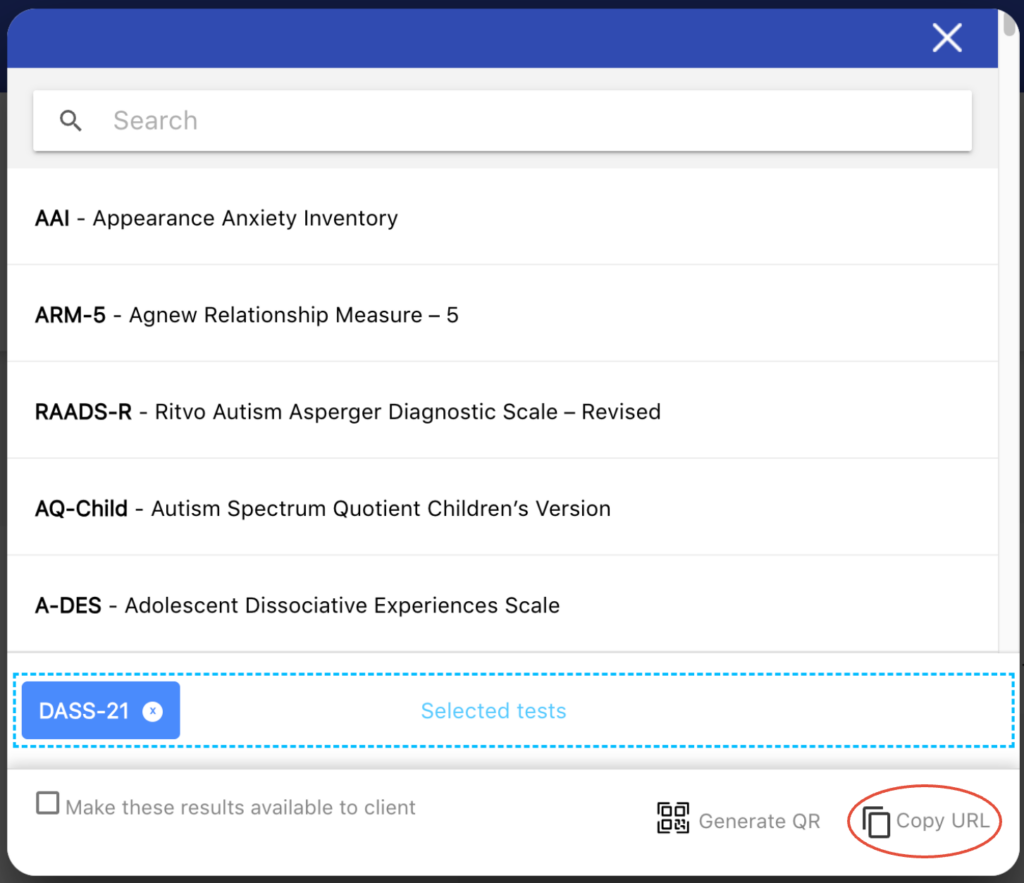
Task: Focus the Search input field
Action: [x=502, y=121]
